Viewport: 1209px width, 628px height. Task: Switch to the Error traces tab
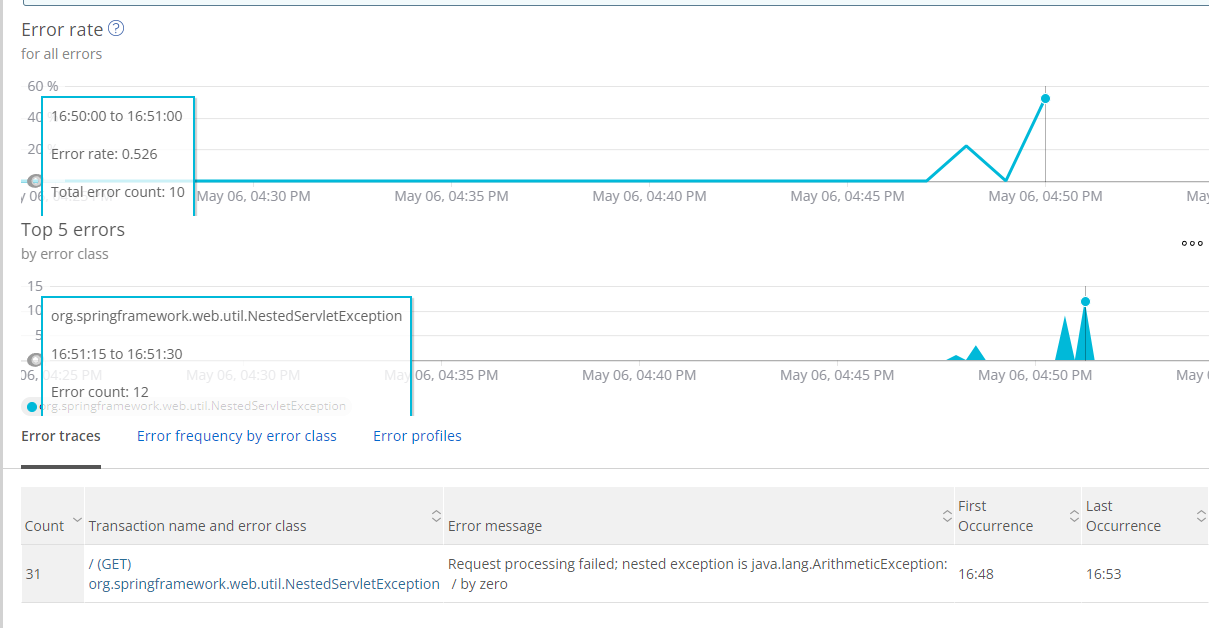61,436
